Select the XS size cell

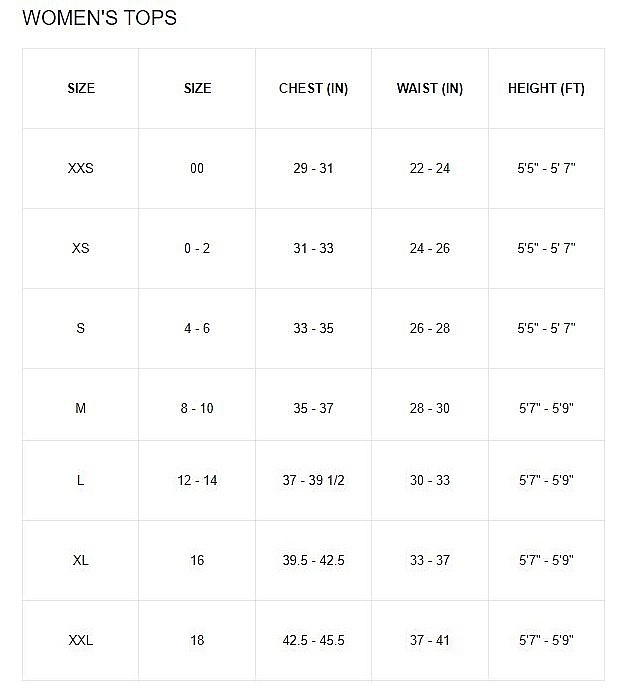tap(81, 248)
